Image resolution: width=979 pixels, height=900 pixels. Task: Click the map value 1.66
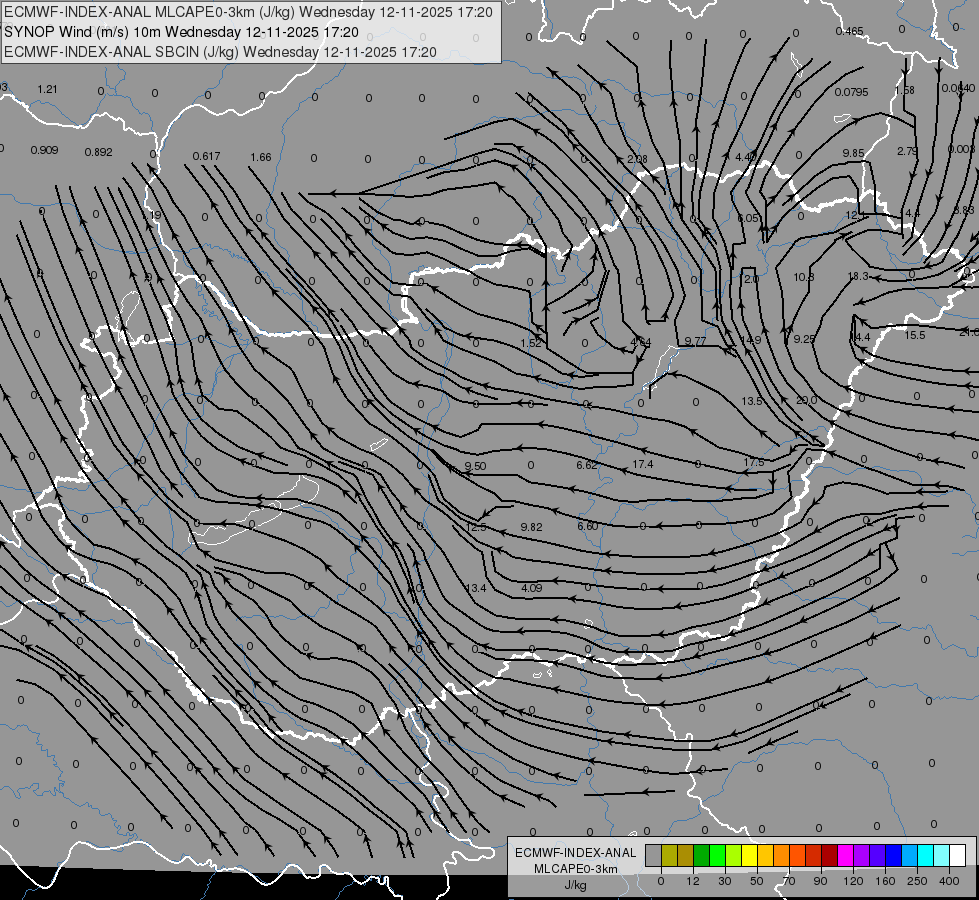point(261,157)
